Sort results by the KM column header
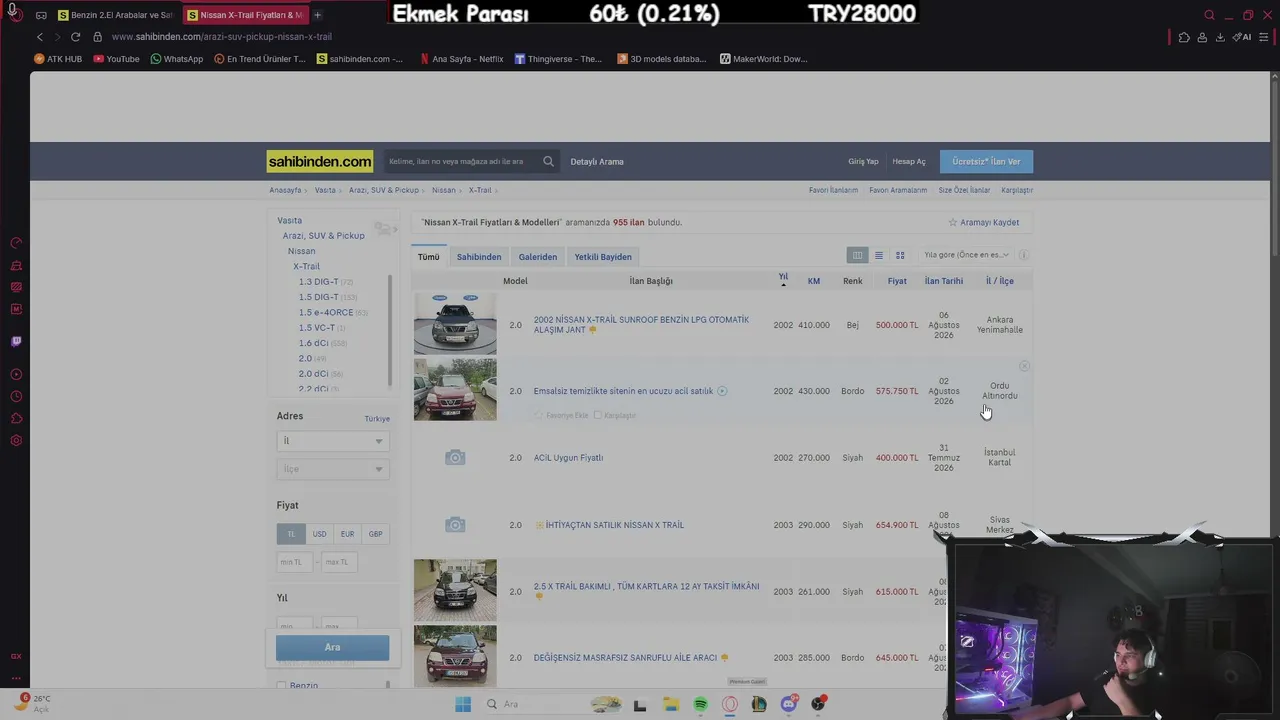Image resolution: width=1280 pixels, height=720 pixels. click(x=814, y=281)
